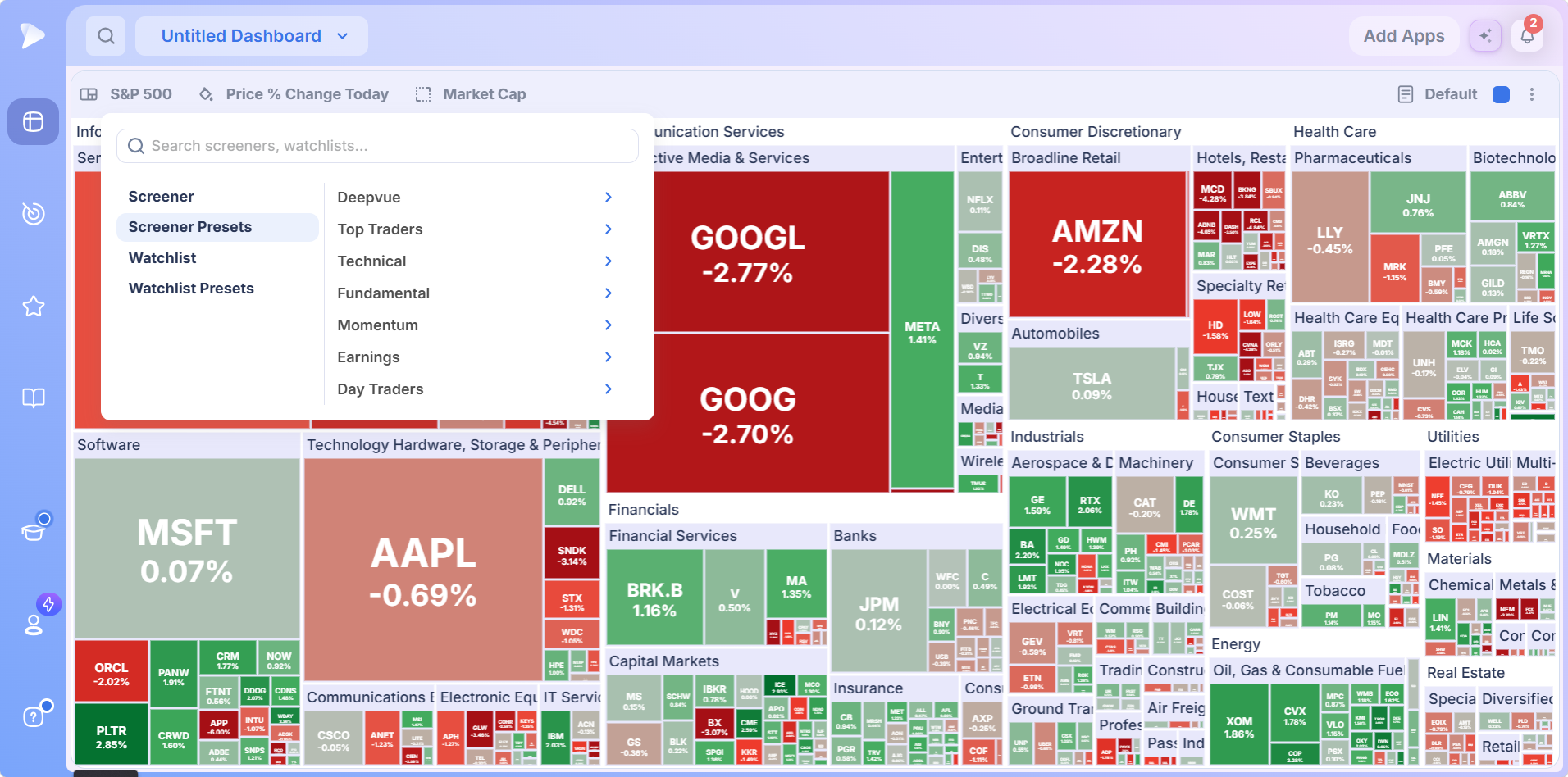Open the book learning sidebar icon
Viewport: 1568px width, 777px height.
tap(33, 398)
